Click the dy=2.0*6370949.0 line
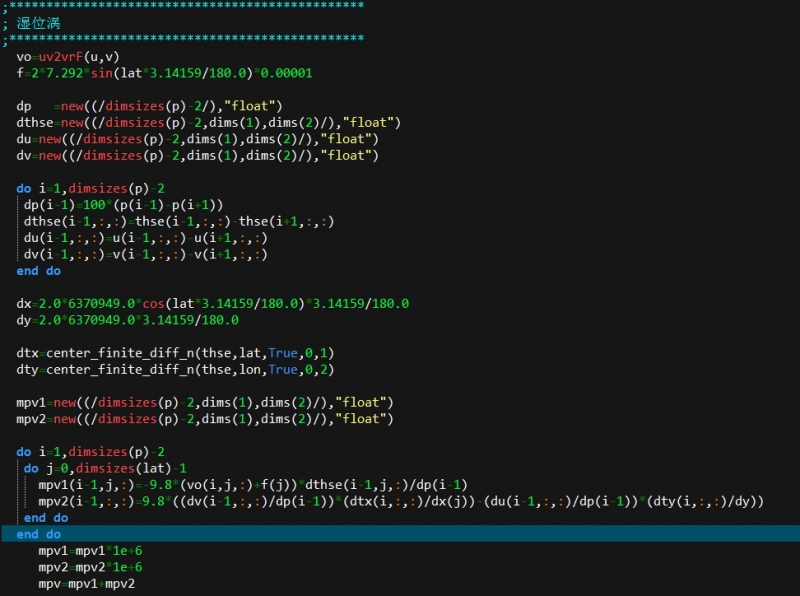 pos(127,320)
